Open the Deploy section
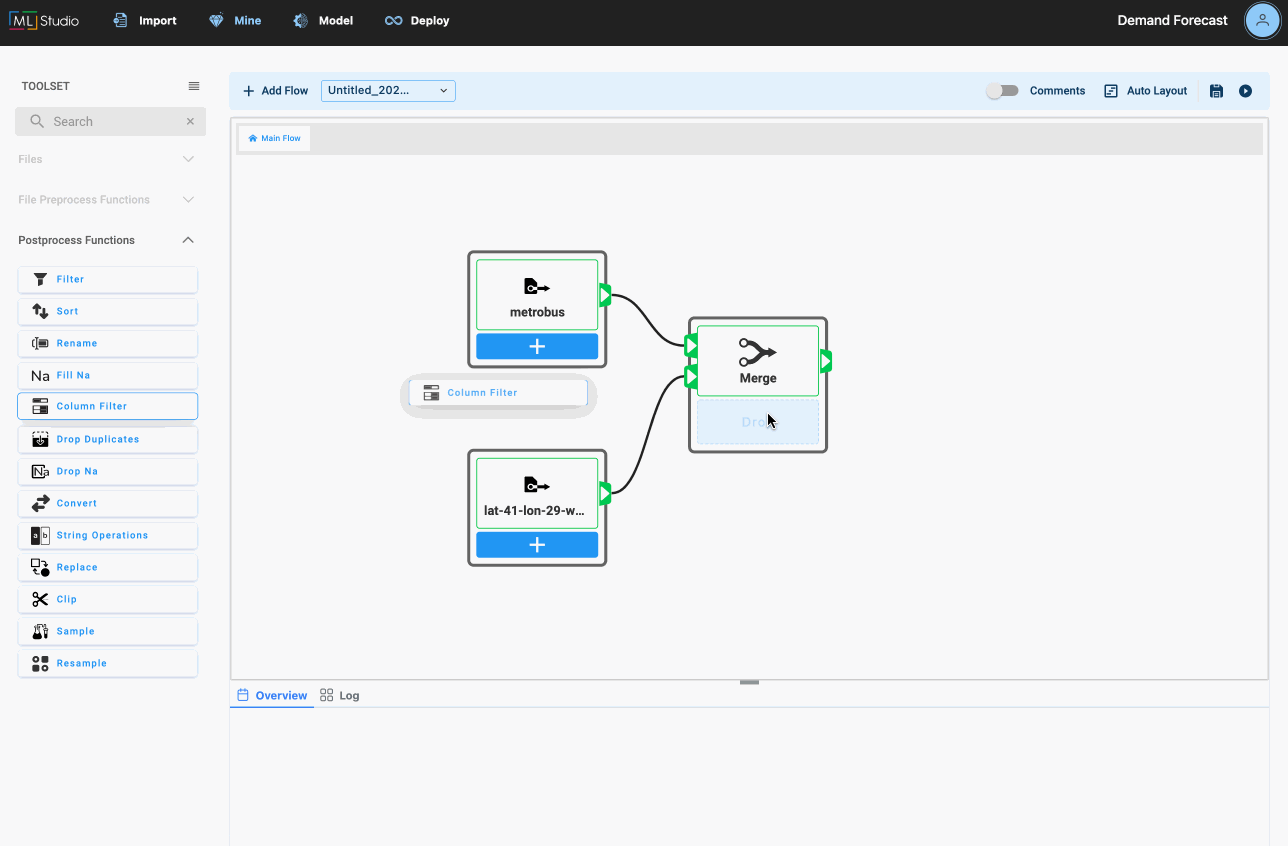The width and height of the screenshot is (1288, 846). click(417, 20)
